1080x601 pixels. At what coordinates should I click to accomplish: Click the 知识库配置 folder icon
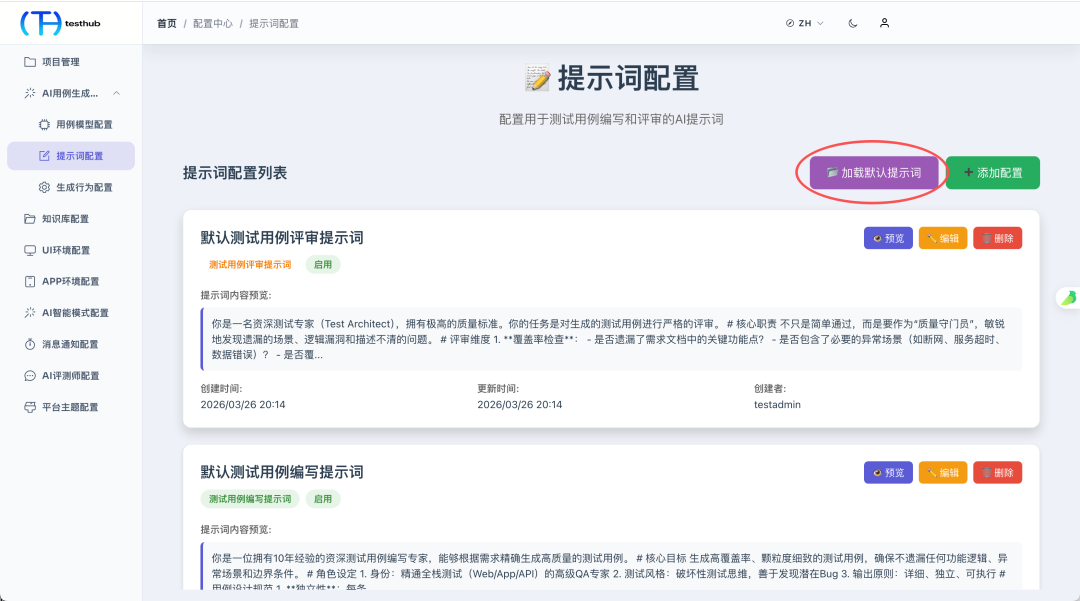30,219
